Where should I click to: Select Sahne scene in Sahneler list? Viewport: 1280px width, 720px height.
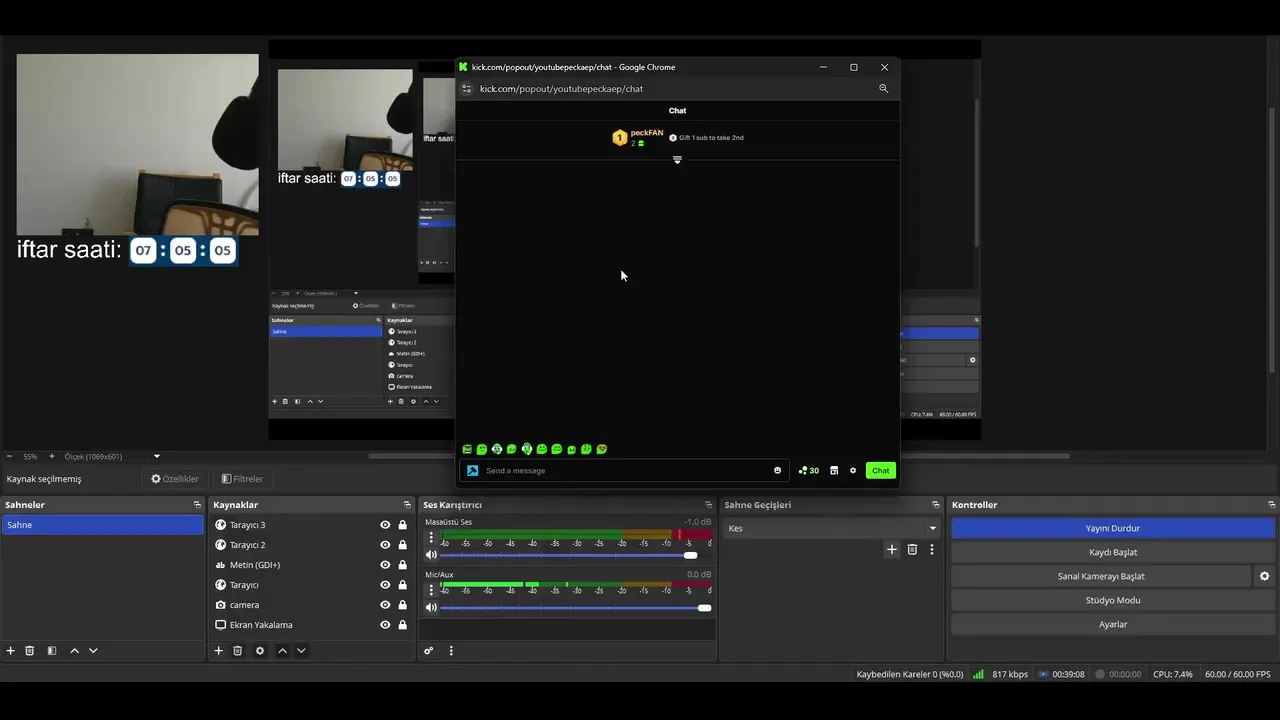pyautogui.click(x=102, y=525)
